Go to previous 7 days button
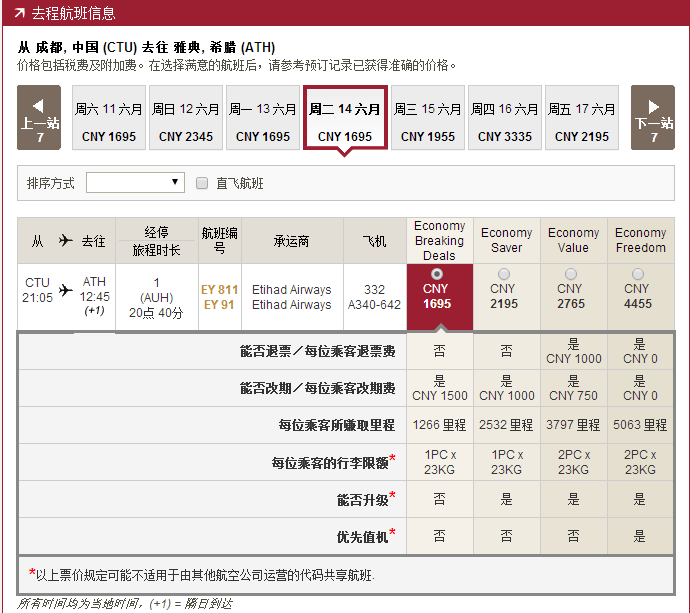 39,117
